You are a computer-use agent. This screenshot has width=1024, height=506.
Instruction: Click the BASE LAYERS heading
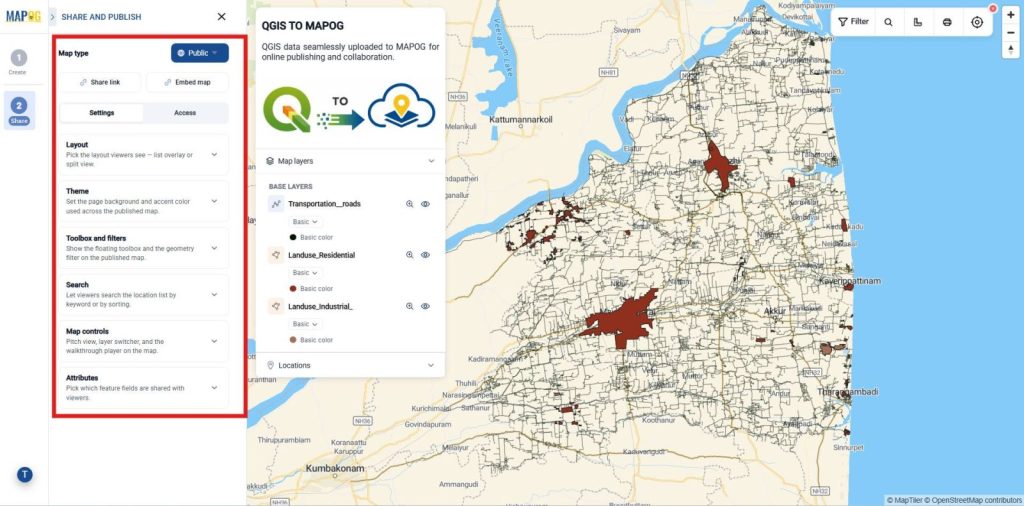[291, 187]
